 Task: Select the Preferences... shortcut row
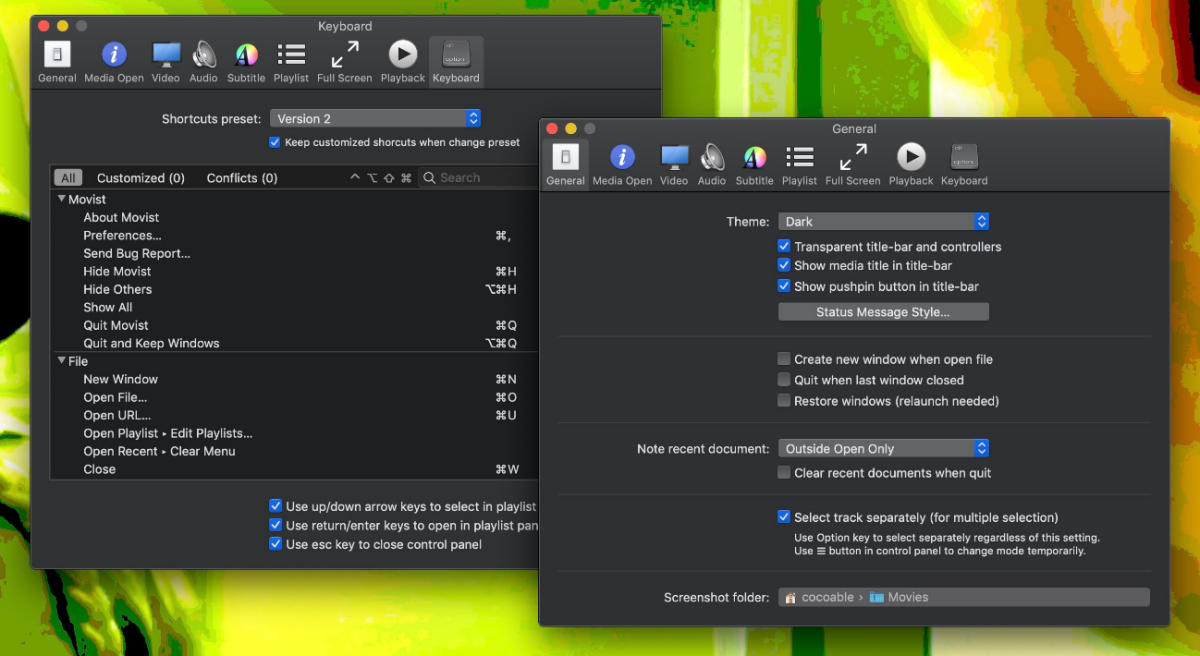(x=295, y=235)
